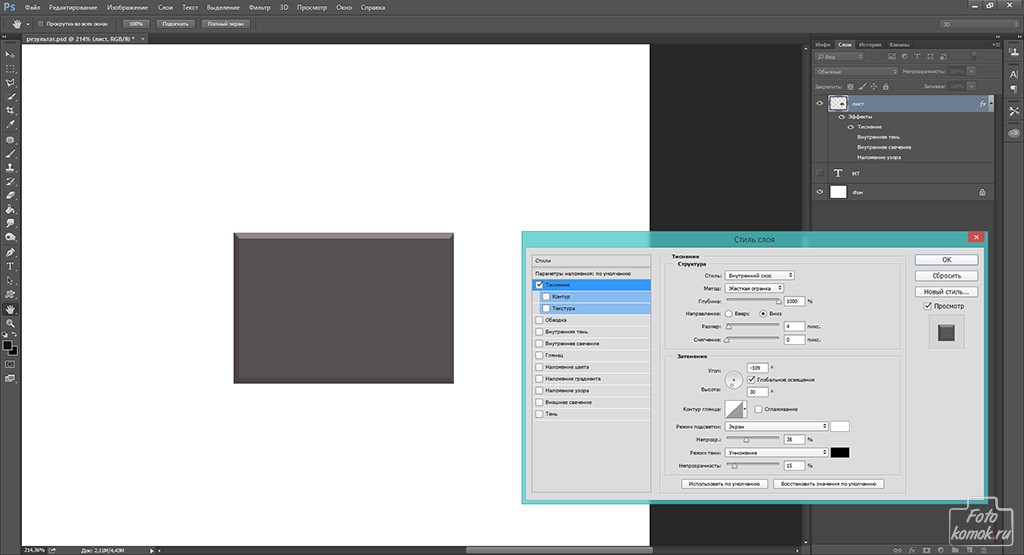Image resolution: width=1024 pixels, height=555 pixels.
Task: Select the Polygonal Lasso tool
Action: tap(10, 83)
